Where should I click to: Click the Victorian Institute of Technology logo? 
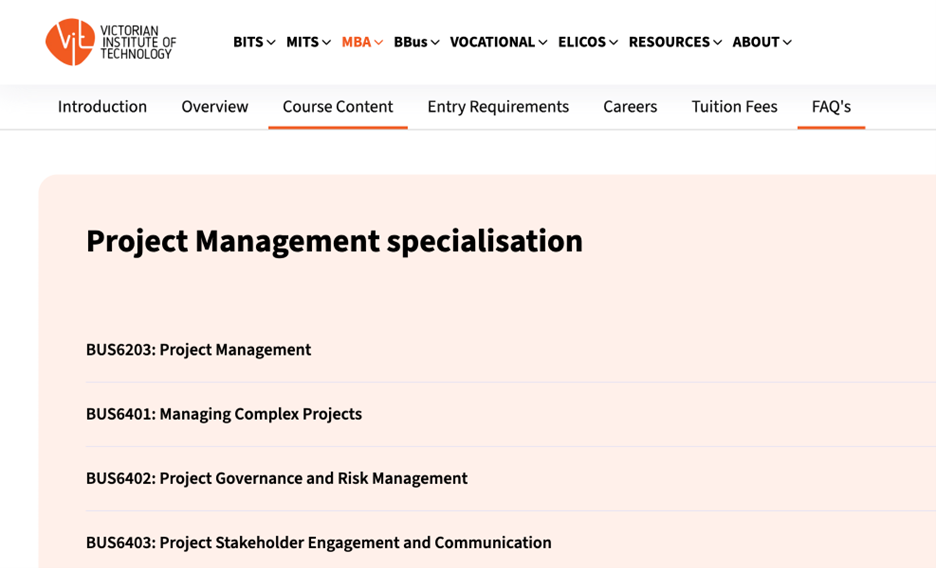pyautogui.click(x=110, y=42)
